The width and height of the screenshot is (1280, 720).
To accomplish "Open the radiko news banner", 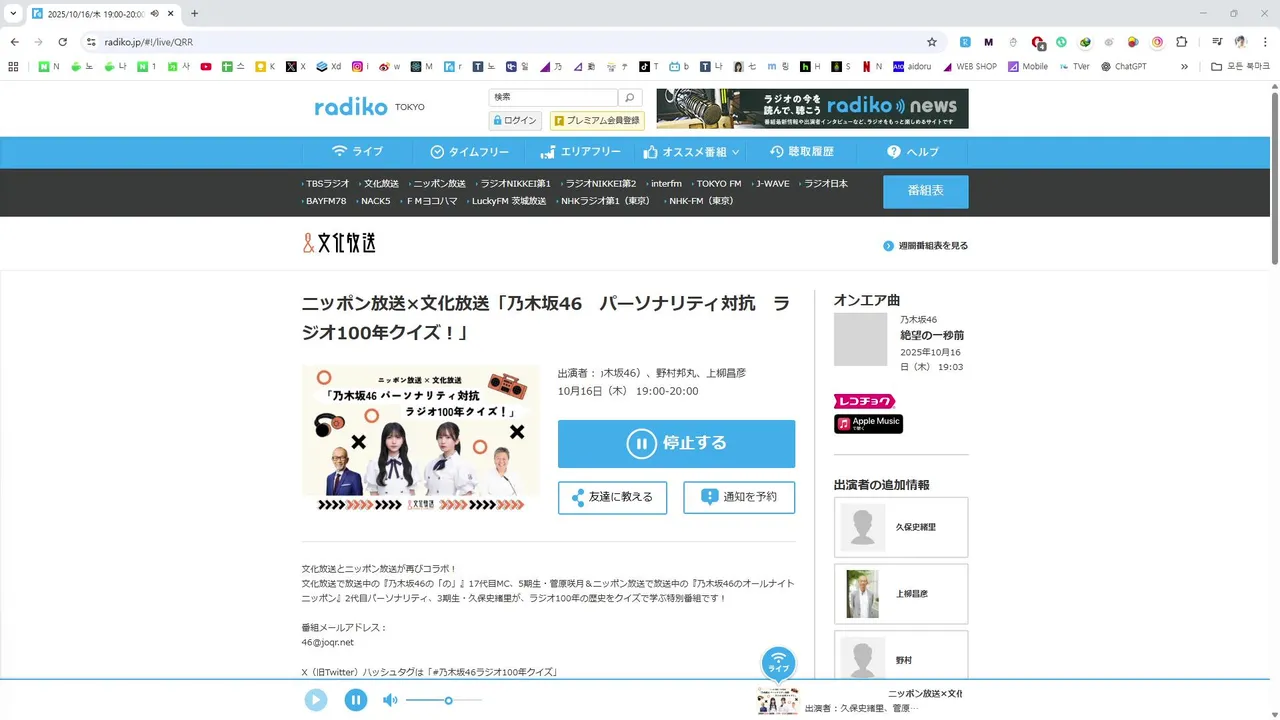I will (x=812, y=108).
